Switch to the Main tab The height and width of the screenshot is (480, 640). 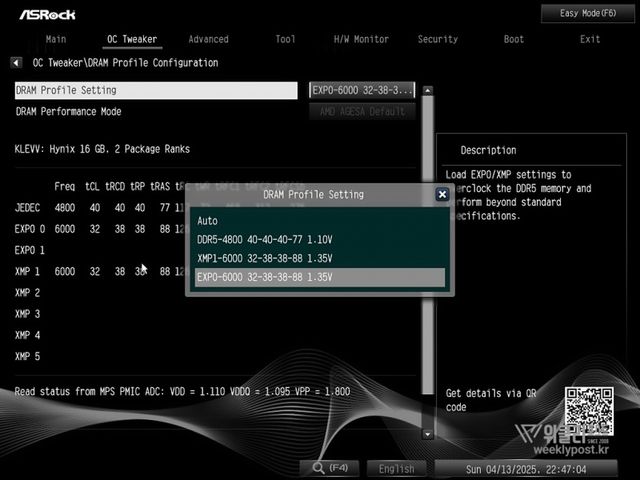[x=56, y=39]
